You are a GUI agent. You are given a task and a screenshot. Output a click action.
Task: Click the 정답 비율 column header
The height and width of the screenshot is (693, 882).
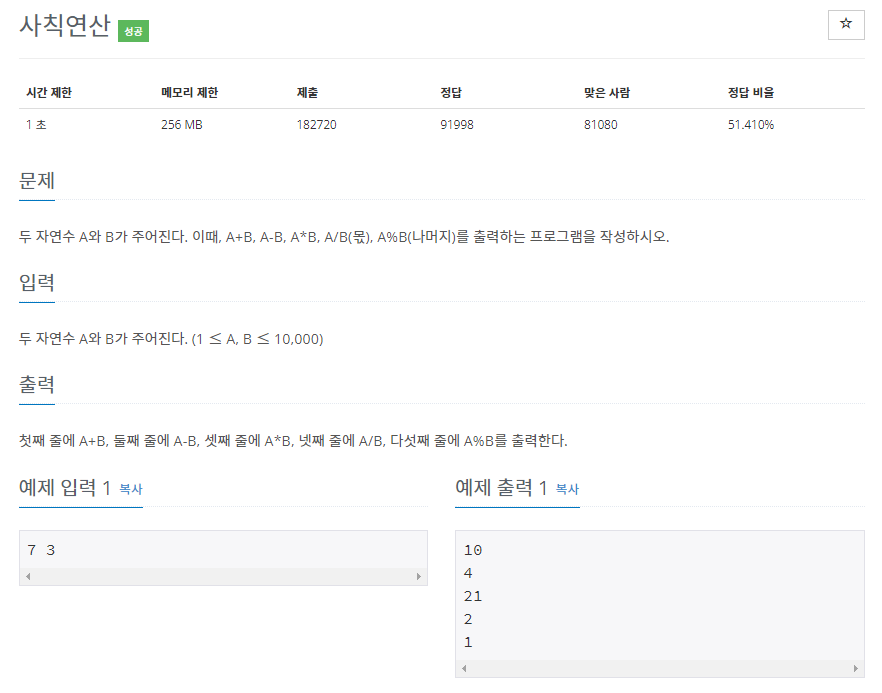tap(751, 93)
